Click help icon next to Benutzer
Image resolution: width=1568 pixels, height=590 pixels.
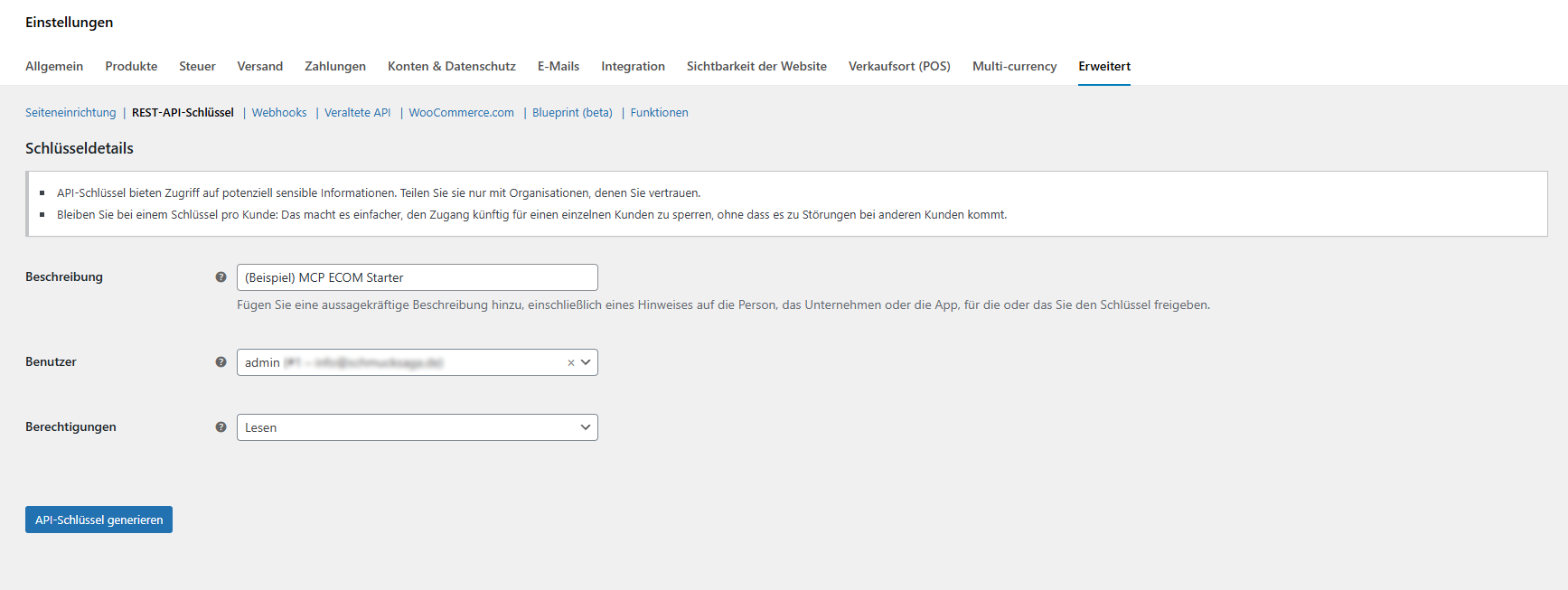[x=221, y=362]
